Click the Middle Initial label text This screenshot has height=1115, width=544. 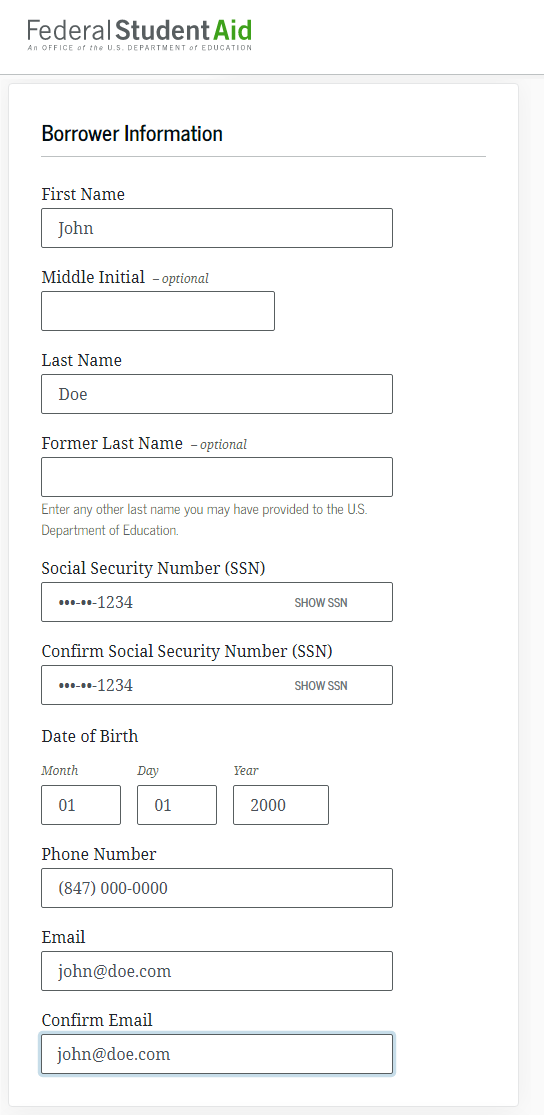click(93, 277)
